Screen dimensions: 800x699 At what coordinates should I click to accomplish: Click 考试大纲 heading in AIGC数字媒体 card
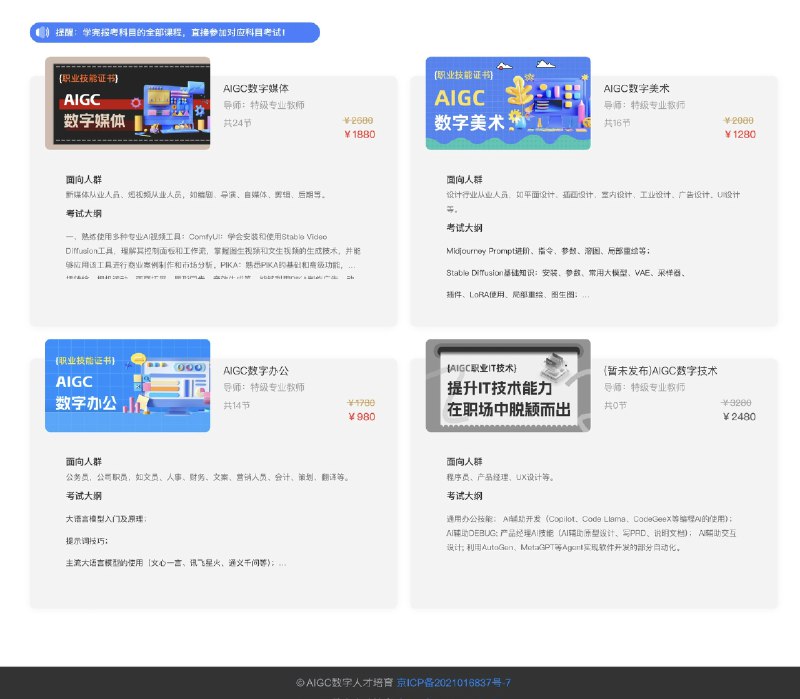tap(84, 213)
